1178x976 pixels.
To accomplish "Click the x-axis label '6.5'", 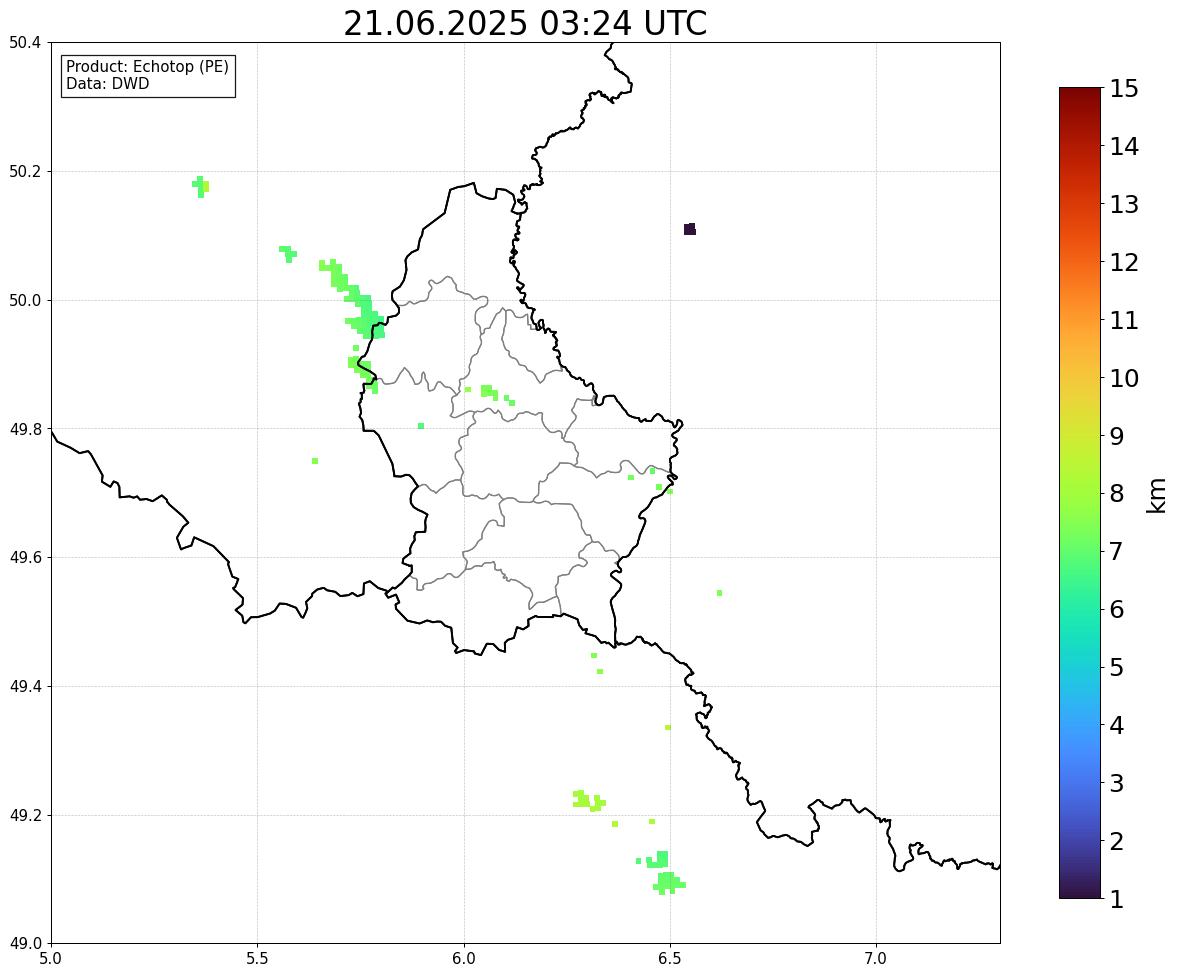I will [x=670, y=959].
